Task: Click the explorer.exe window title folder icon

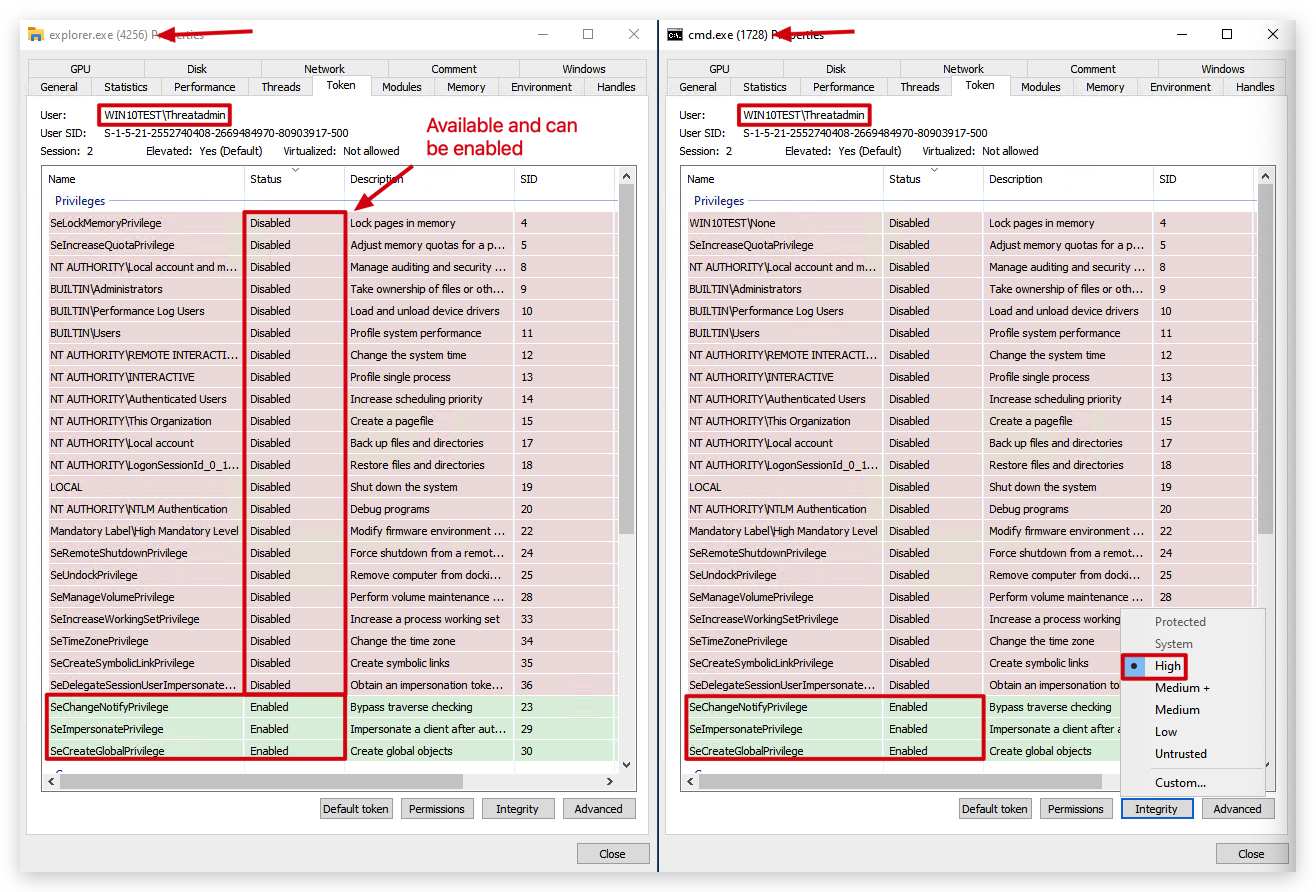Action: [36, 34]
